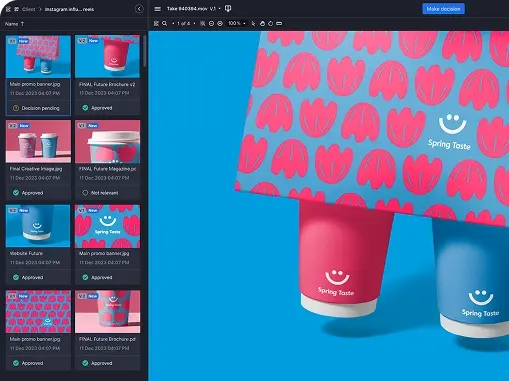The width and height of the screenshot is (509, 381).
Task: Click the first icon in breadcrumb bar
Action: pos(8,9)
